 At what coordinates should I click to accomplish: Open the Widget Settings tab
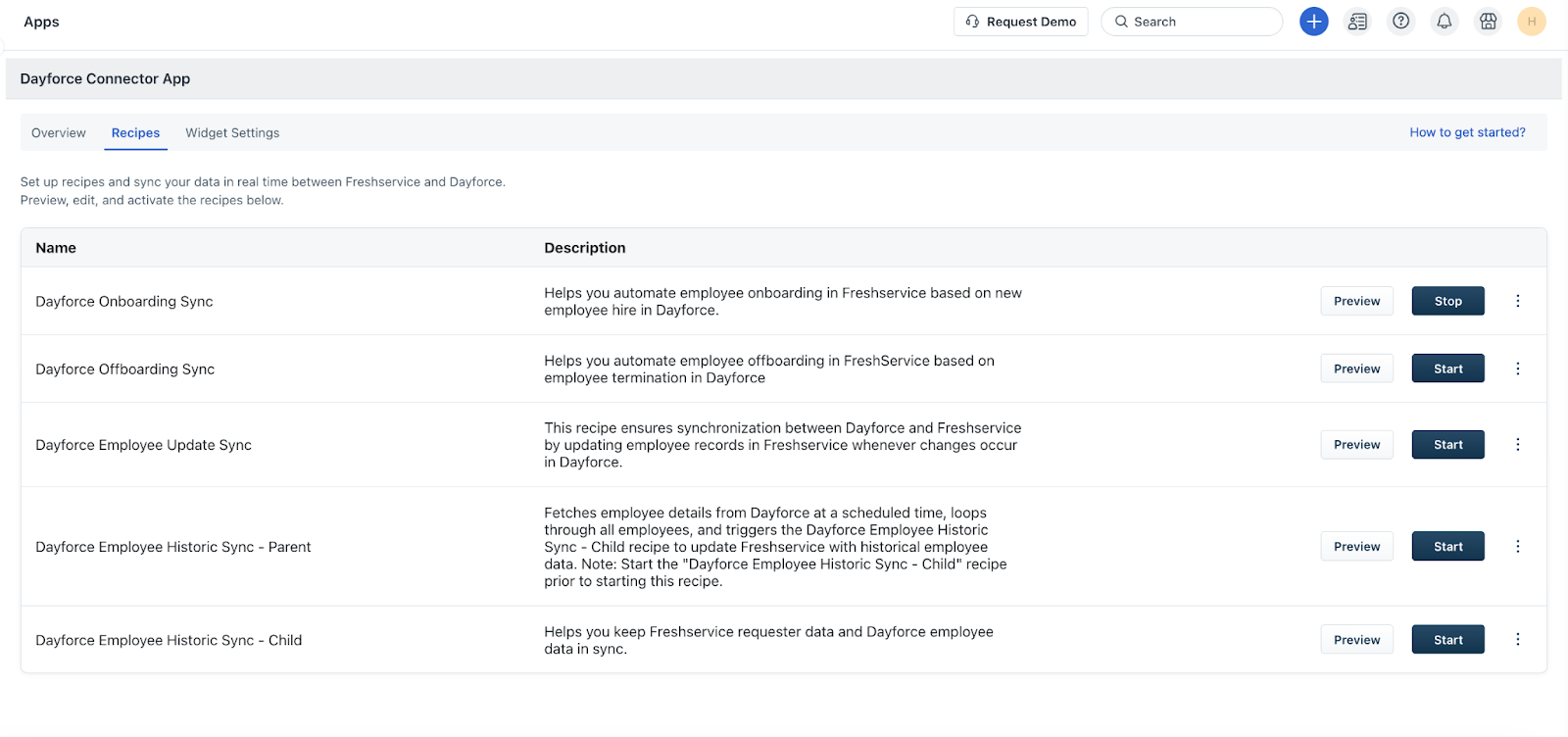point(232,133)
